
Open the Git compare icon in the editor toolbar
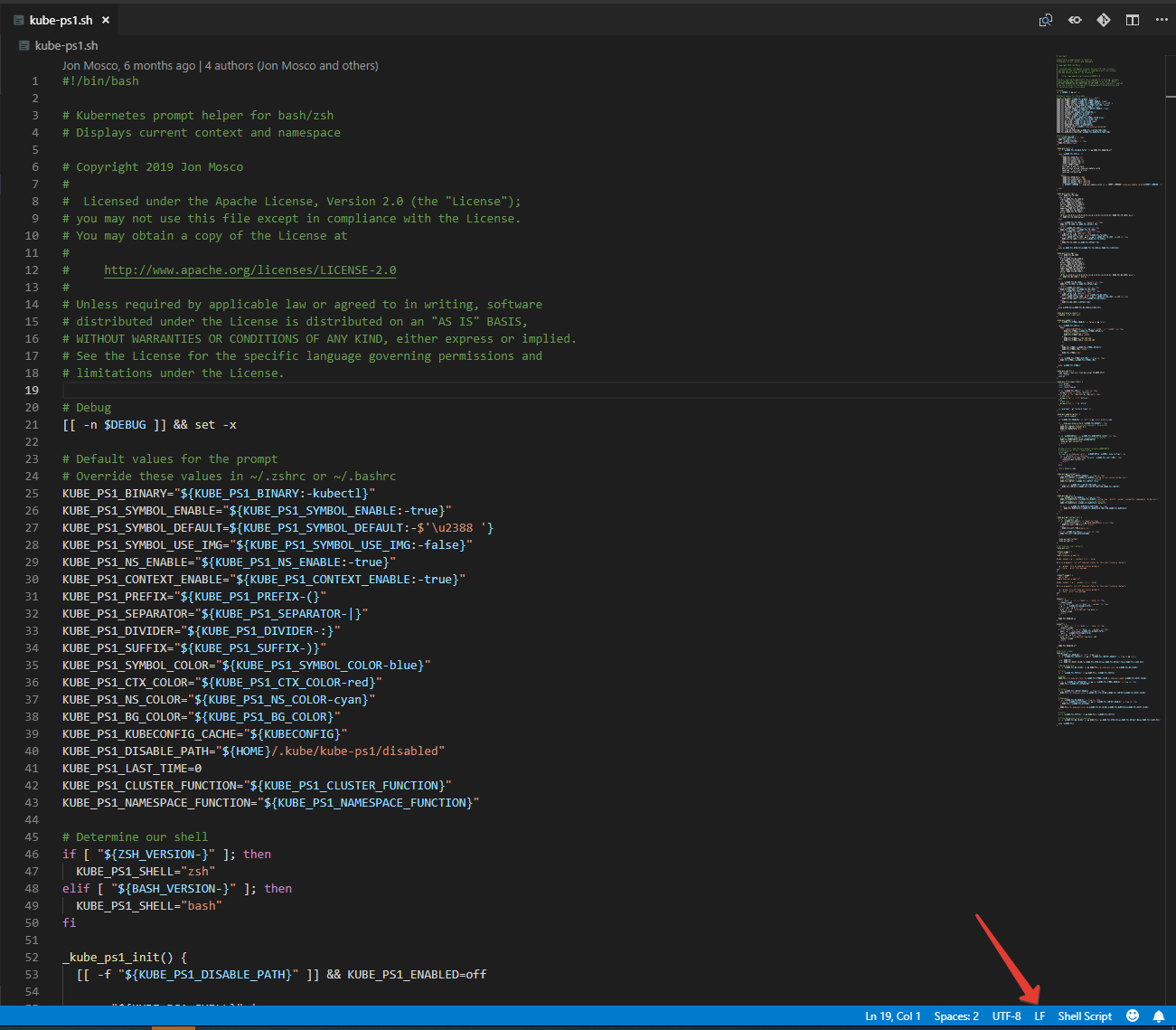(1104, 19)
